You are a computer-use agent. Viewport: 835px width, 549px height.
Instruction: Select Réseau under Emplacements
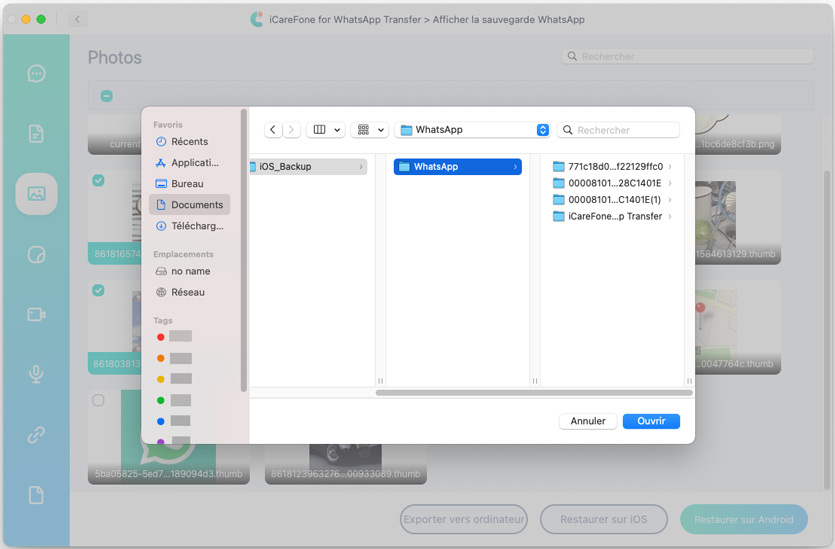188,292
